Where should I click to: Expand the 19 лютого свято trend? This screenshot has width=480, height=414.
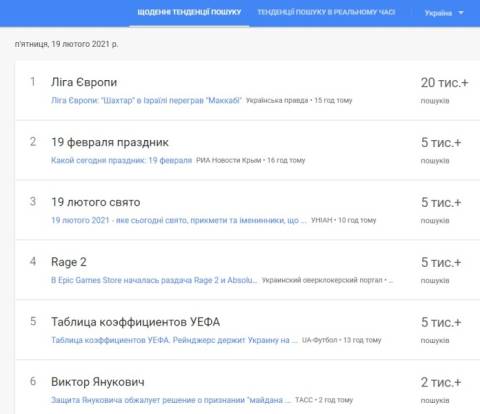click(x=247, y=210)
